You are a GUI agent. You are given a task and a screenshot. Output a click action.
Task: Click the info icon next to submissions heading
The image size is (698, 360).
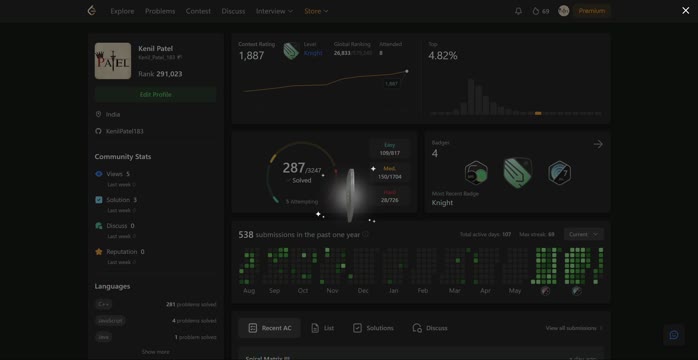(365, 234)
